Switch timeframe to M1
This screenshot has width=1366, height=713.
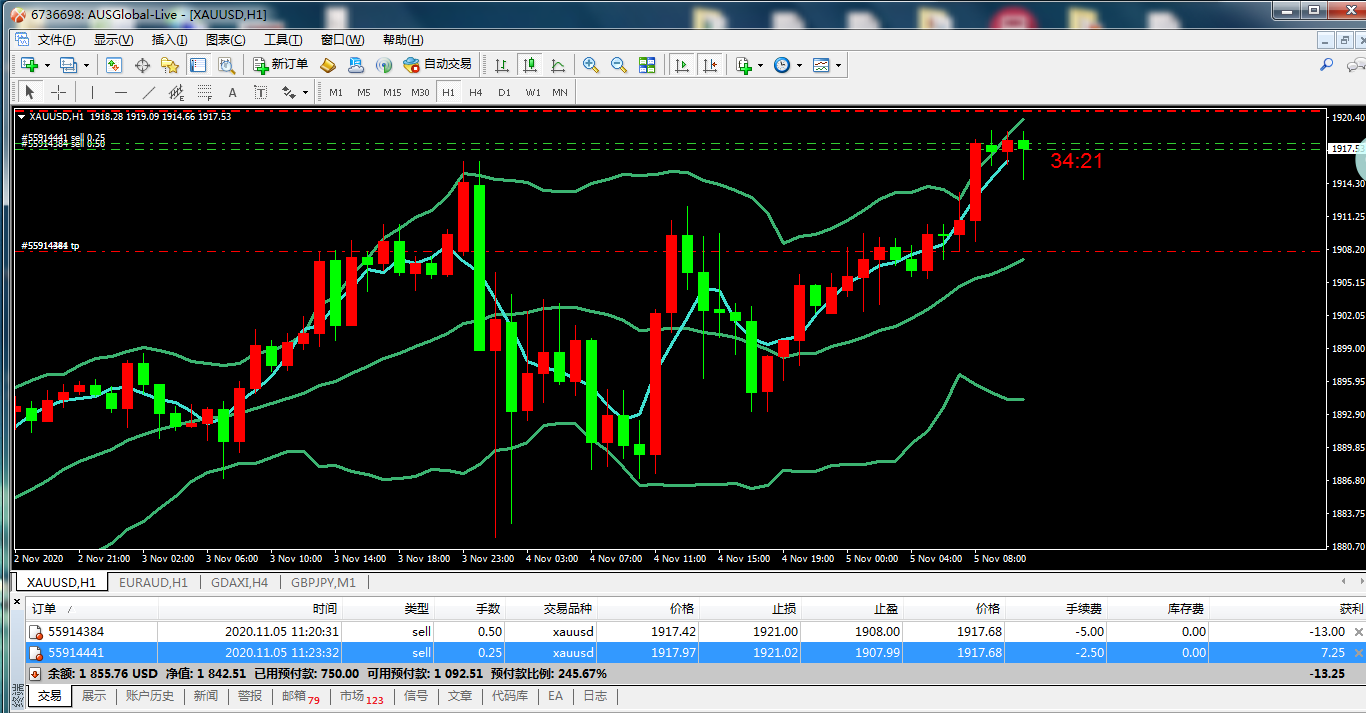336,92
